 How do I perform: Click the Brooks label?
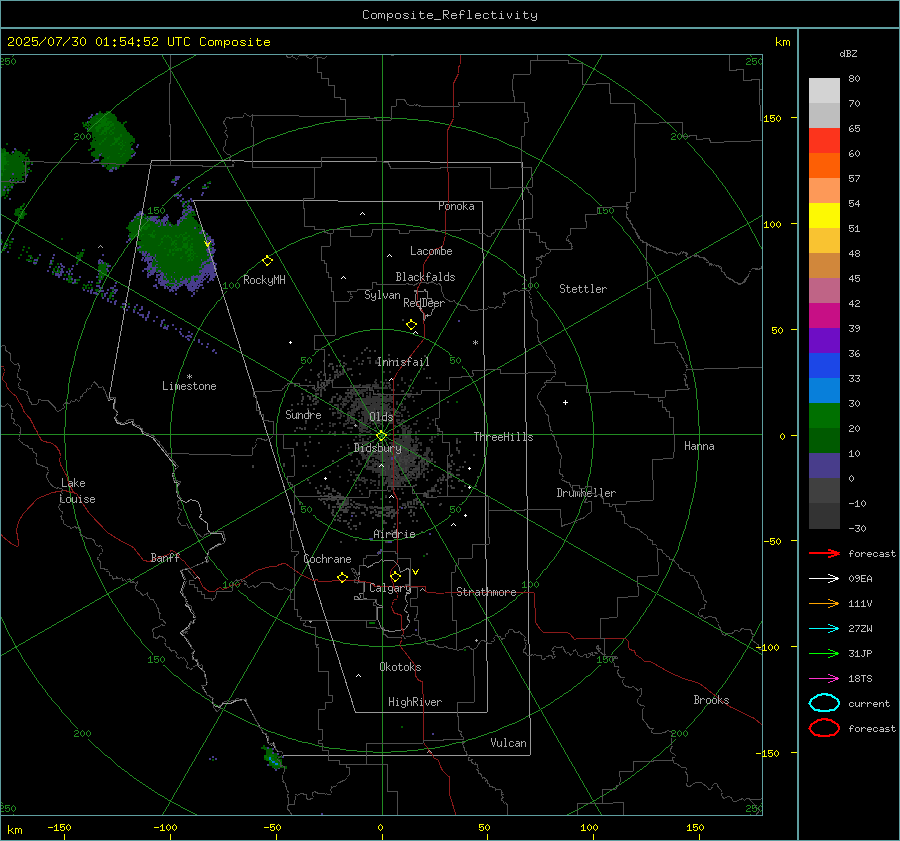click(x=711, y=700)
